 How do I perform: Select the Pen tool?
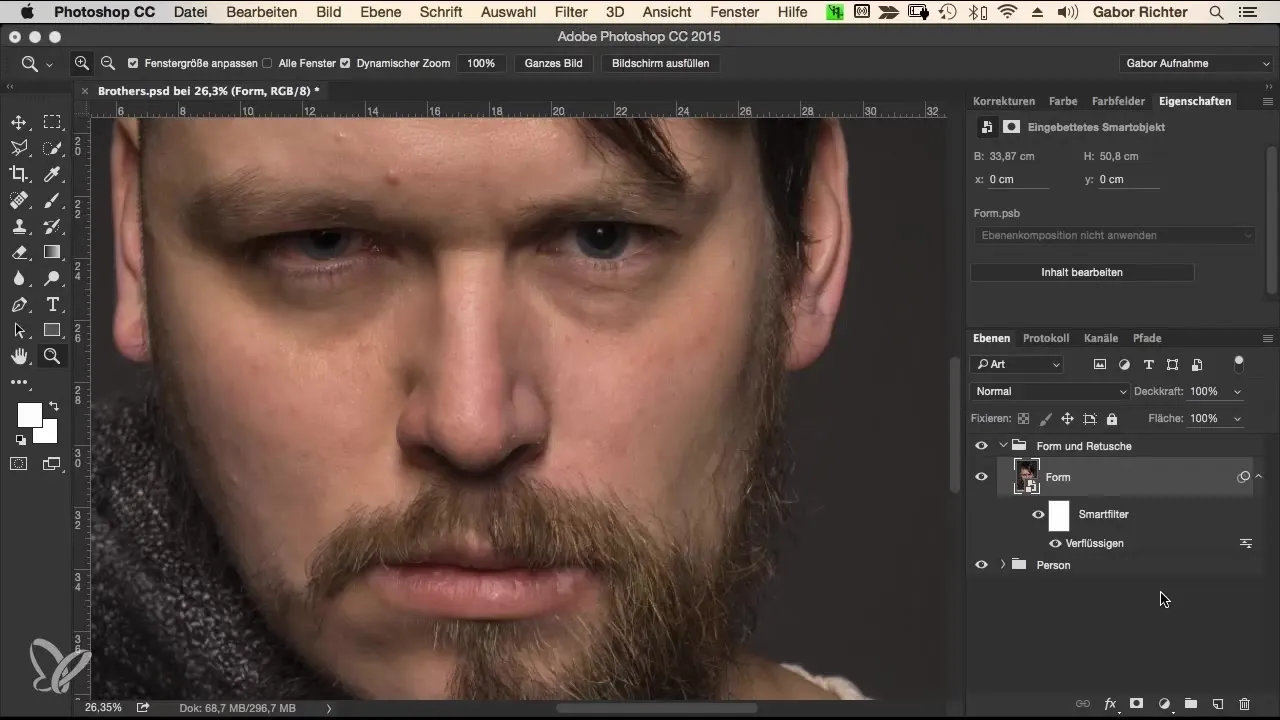tap(19, 304)
